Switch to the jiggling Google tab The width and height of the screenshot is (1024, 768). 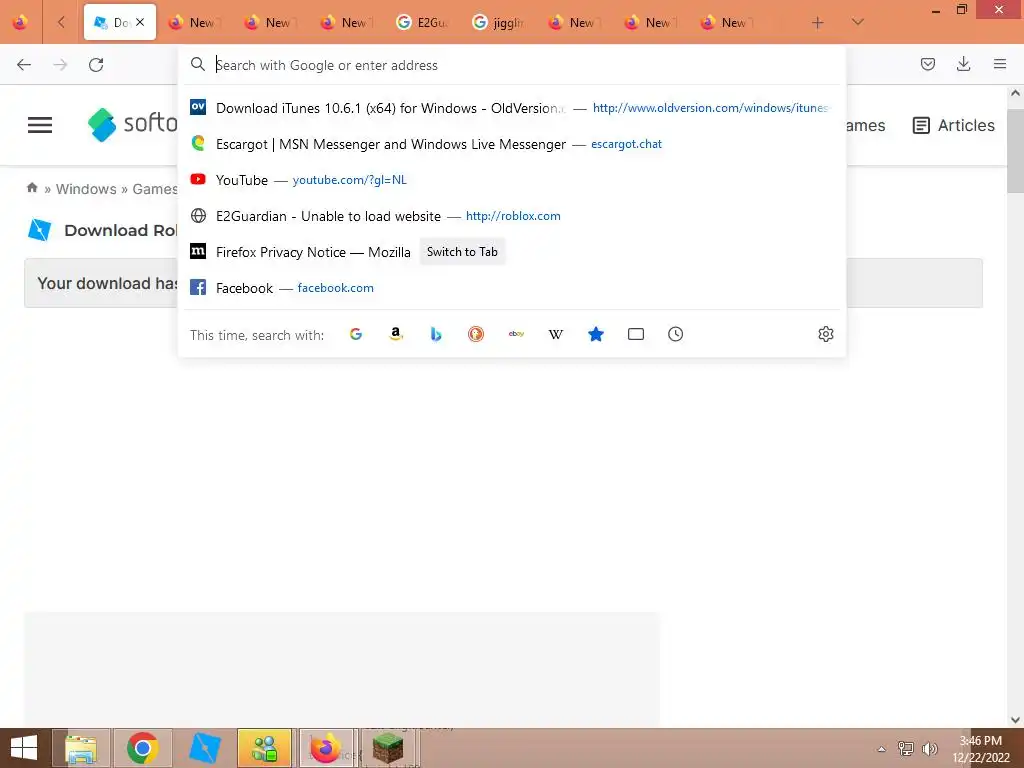(498, 22)
